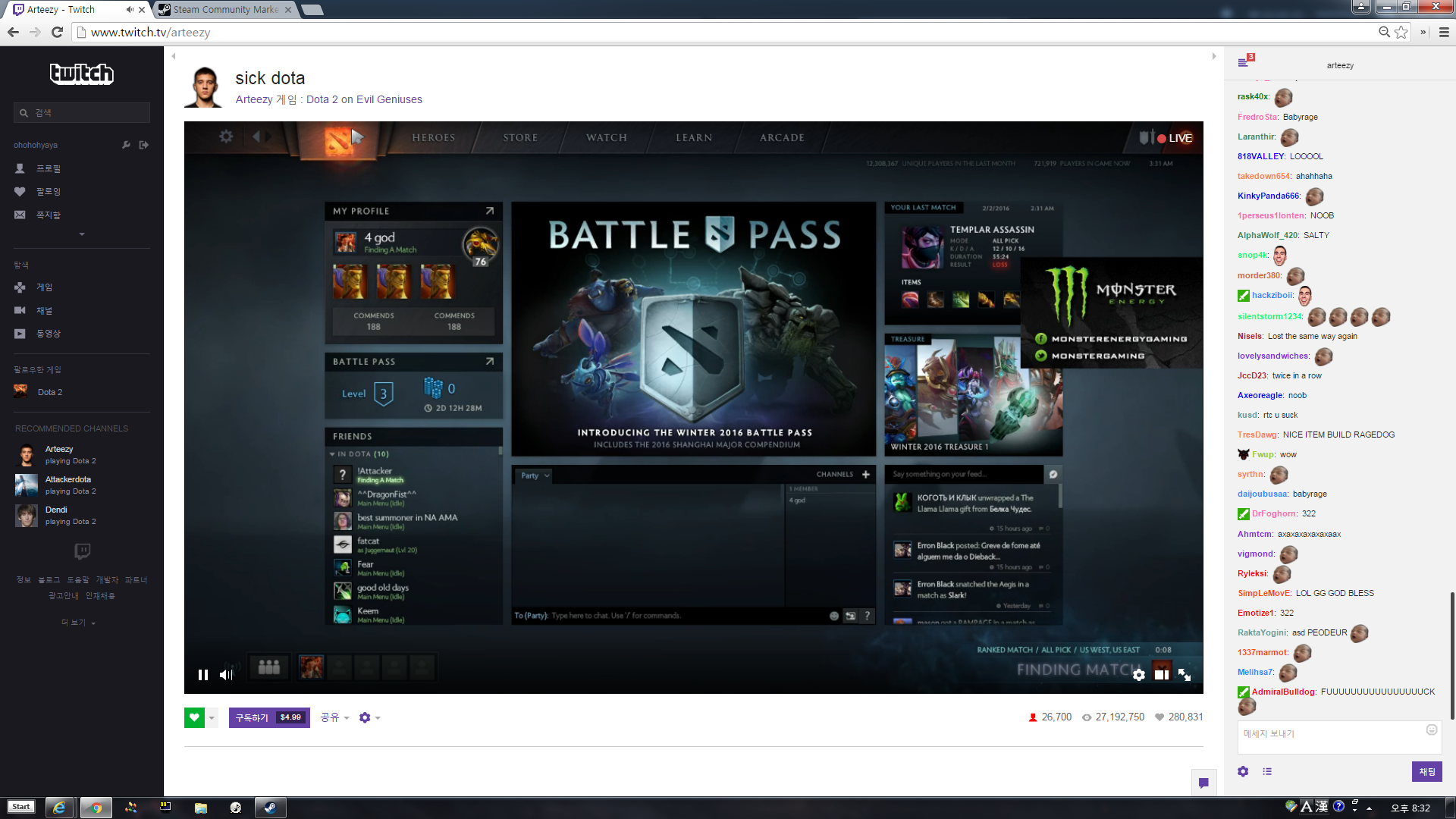Open recommended channel Dendi
The image size is (1456, 819).
pyautogui.click(x=55, y=516)
